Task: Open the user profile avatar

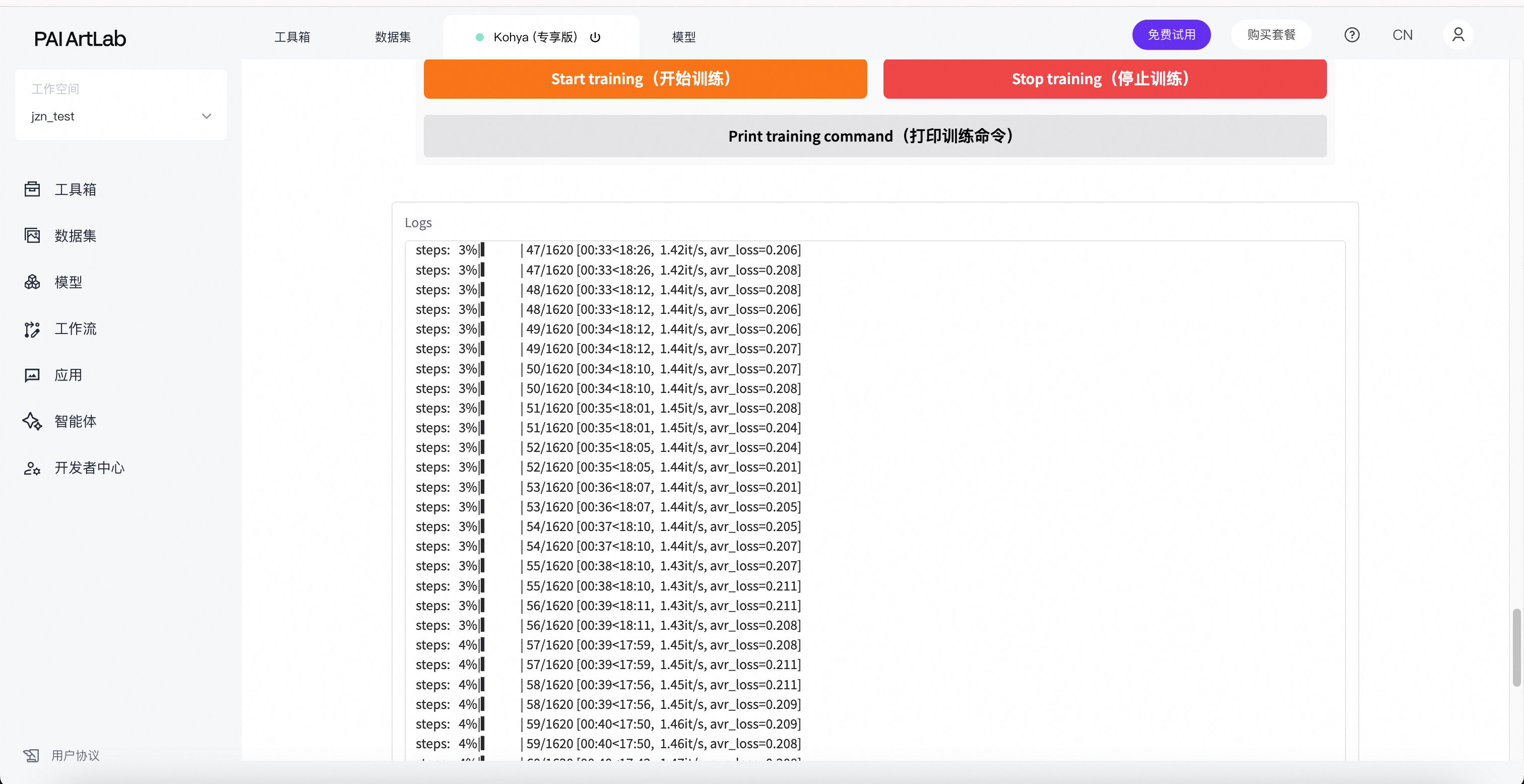Action: click(1458, 35)
